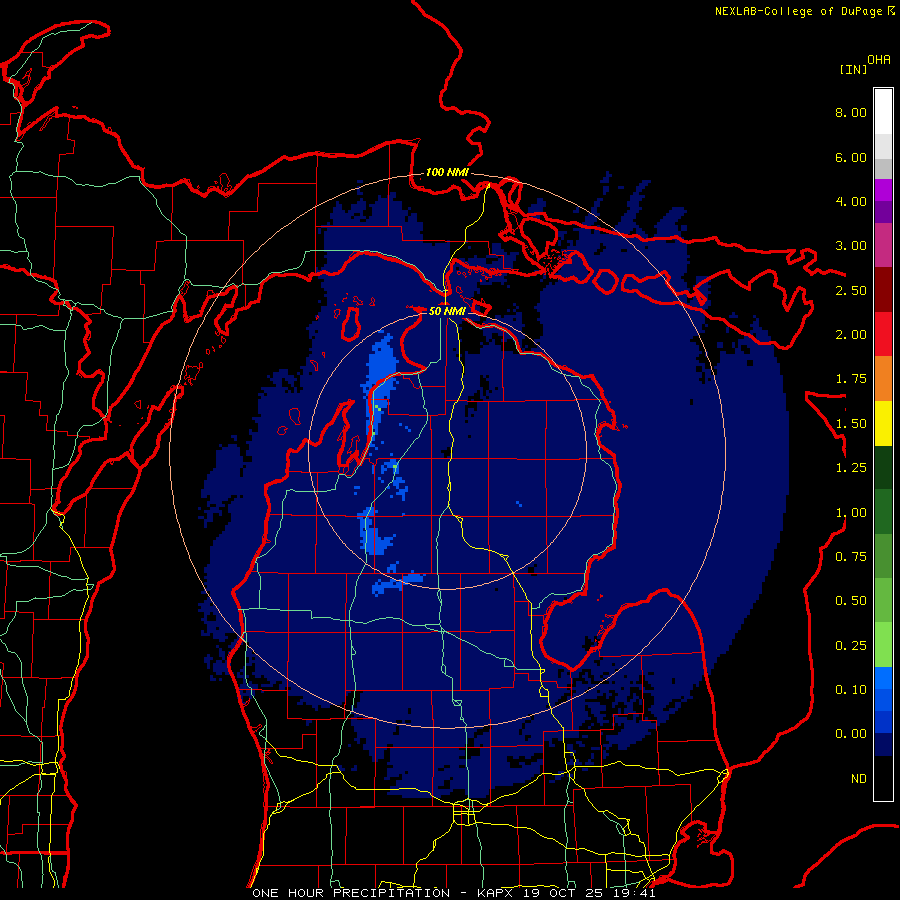
Task: Click the bright red 2.00 legend swatch
Action: [x=883, y=334]
